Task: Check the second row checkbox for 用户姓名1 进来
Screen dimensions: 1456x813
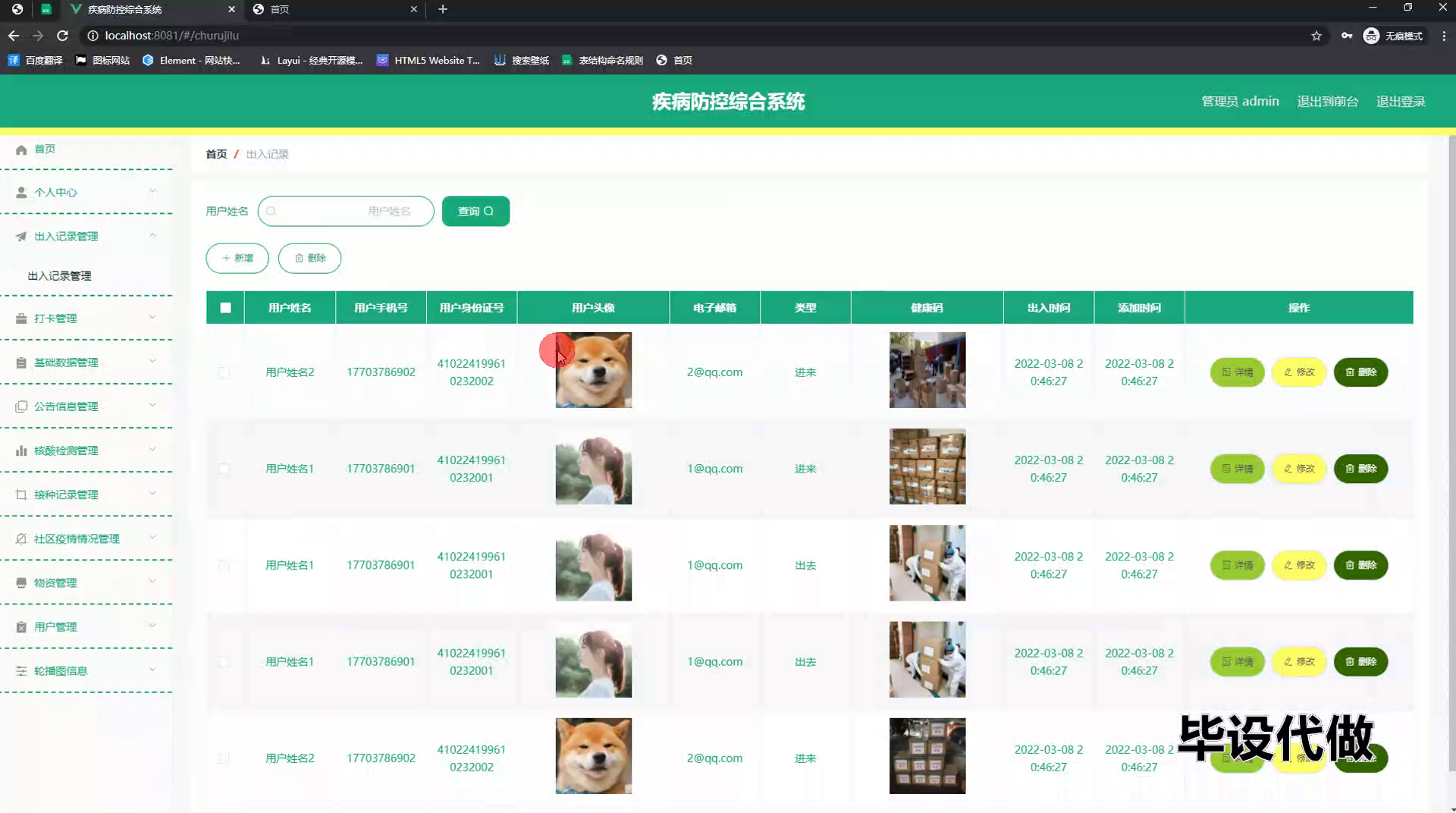Action: [224, 468]
